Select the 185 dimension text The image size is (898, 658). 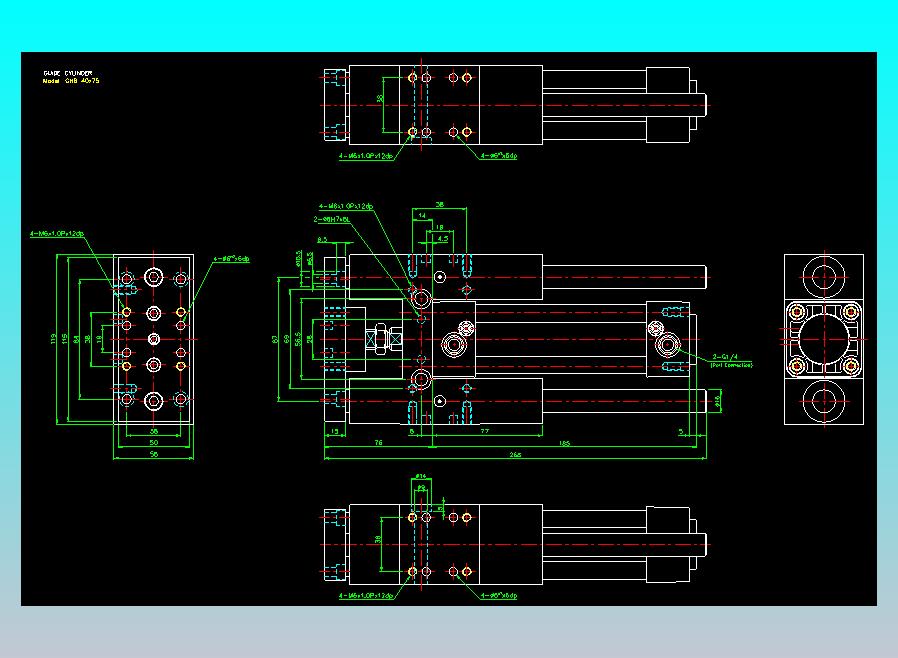coord(564,443)
